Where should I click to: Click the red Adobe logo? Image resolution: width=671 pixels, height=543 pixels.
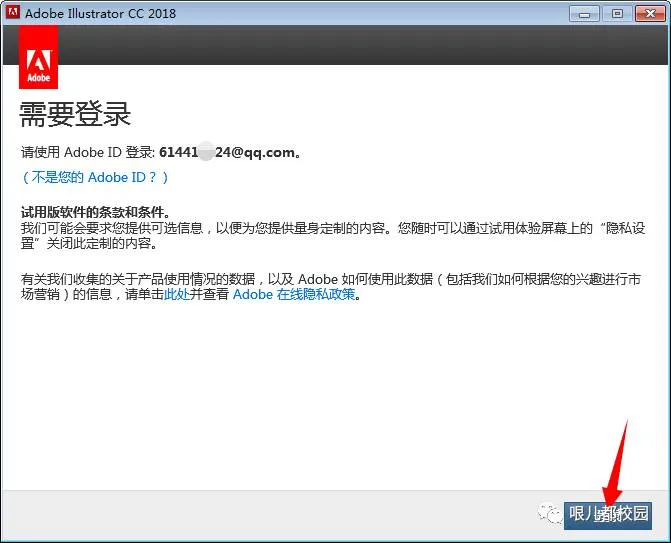39,57
